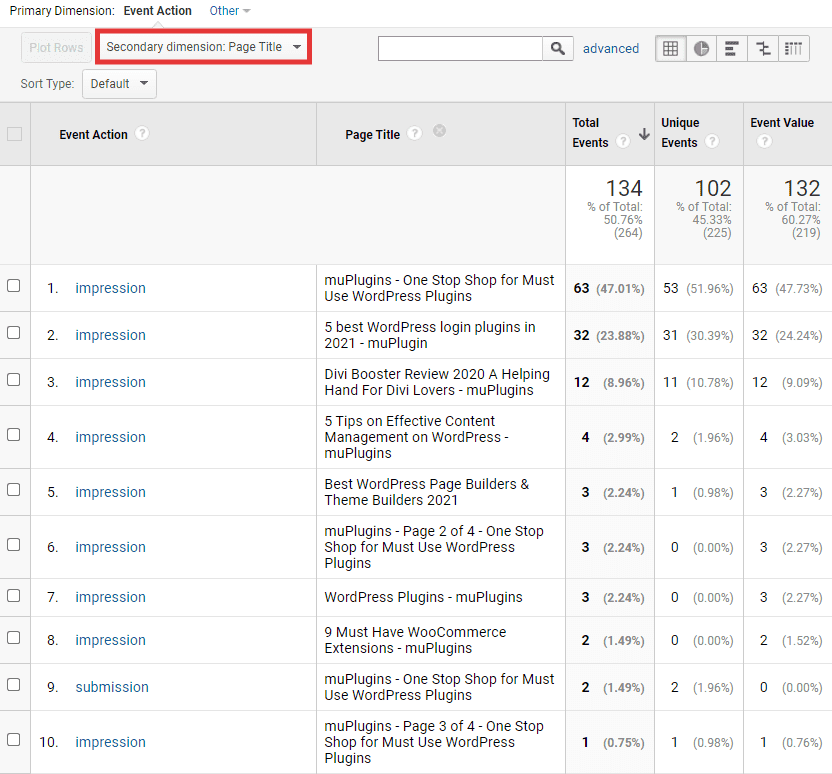Switch to Pivot table view
The image size is (832, 774).
click(794, 49)
